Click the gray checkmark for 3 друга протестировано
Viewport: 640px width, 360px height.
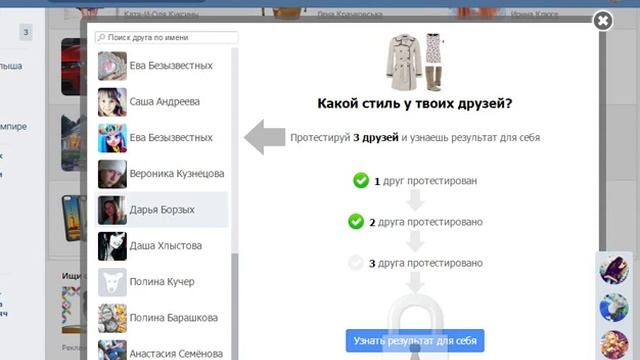pyautogui.click(x=356, y=262)
